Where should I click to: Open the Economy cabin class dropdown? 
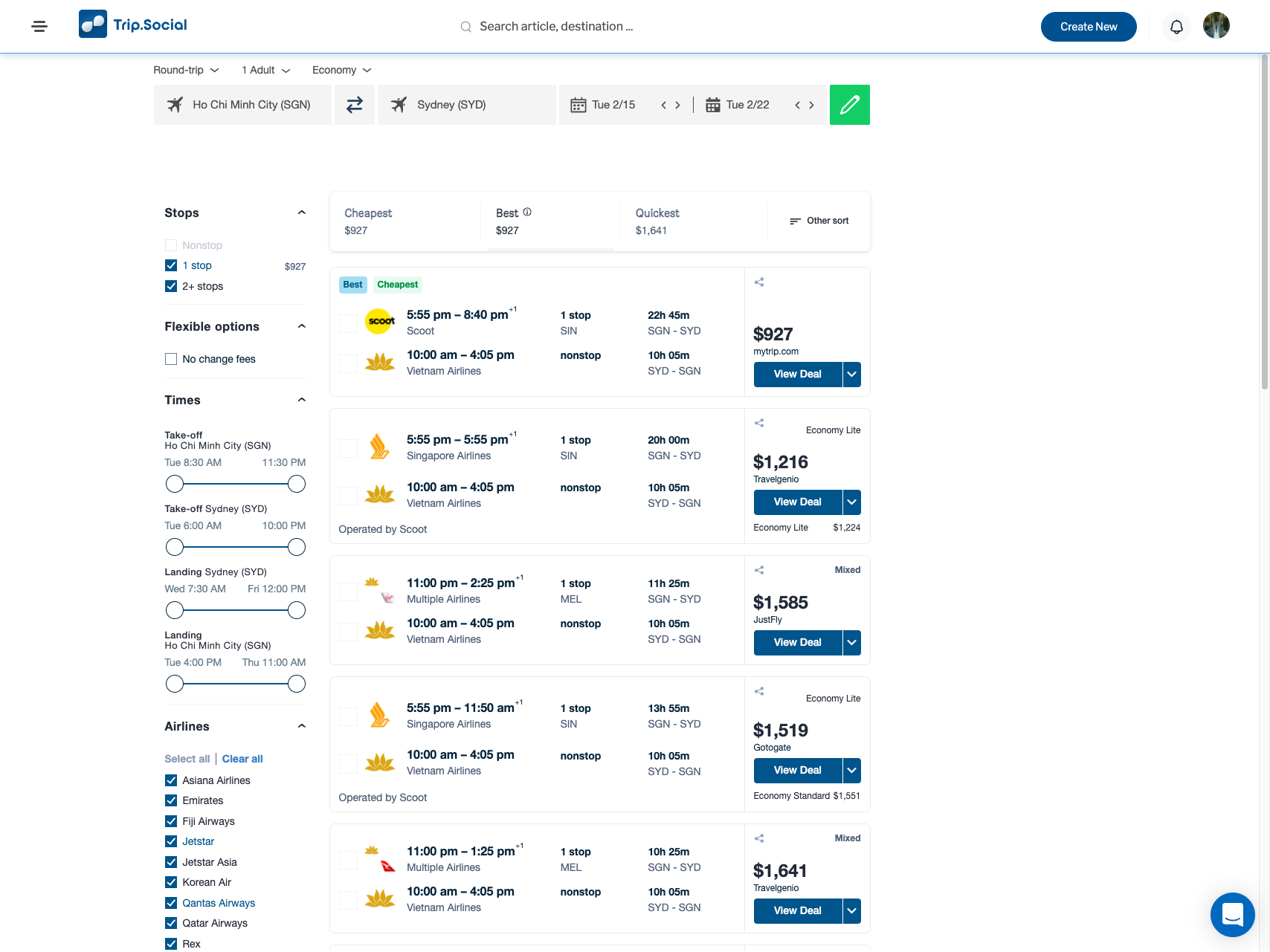tap(341, 70)
